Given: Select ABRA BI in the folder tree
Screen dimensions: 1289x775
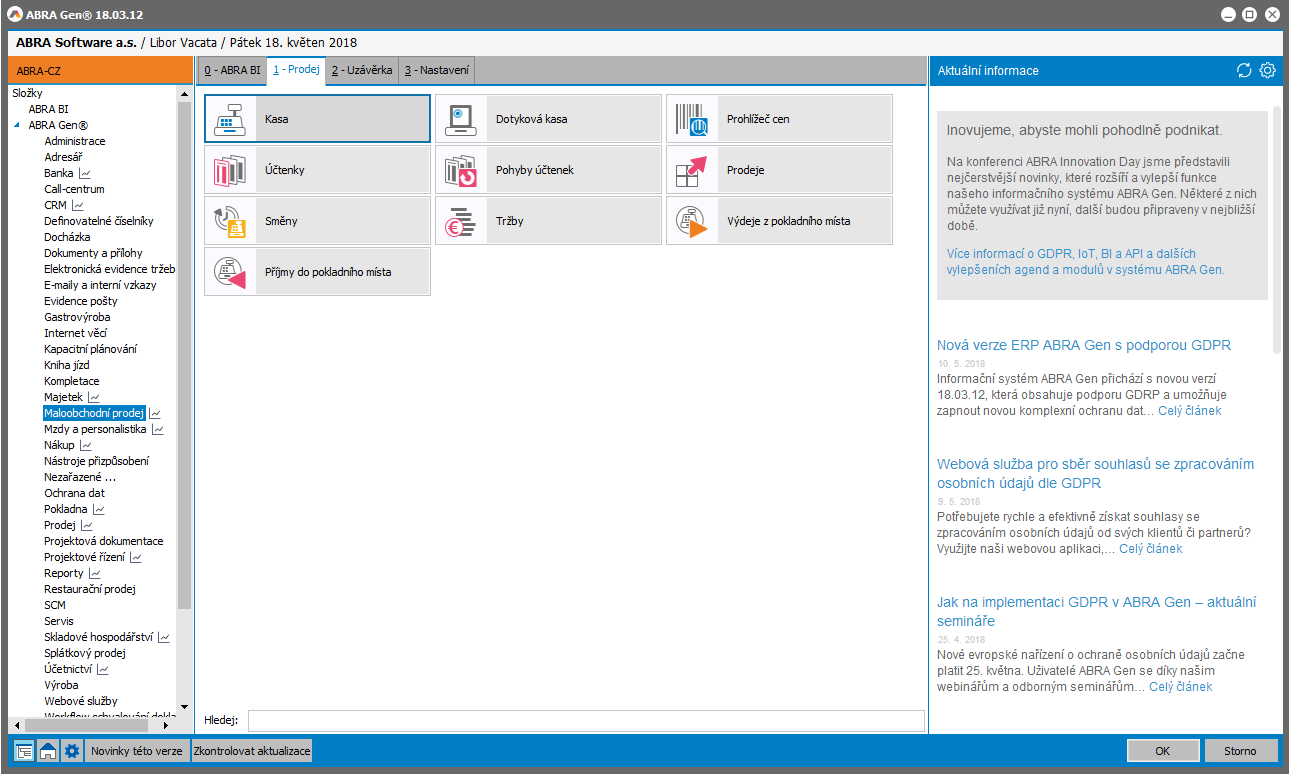Looking at the screenshot, I should coord(48,109).
